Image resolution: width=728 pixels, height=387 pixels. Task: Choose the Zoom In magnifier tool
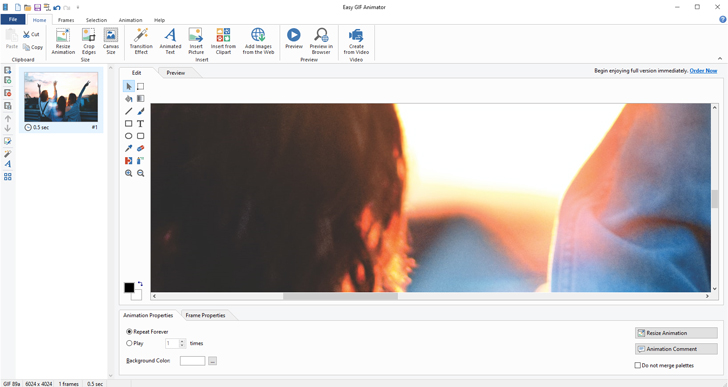click(x=129, y=173)
